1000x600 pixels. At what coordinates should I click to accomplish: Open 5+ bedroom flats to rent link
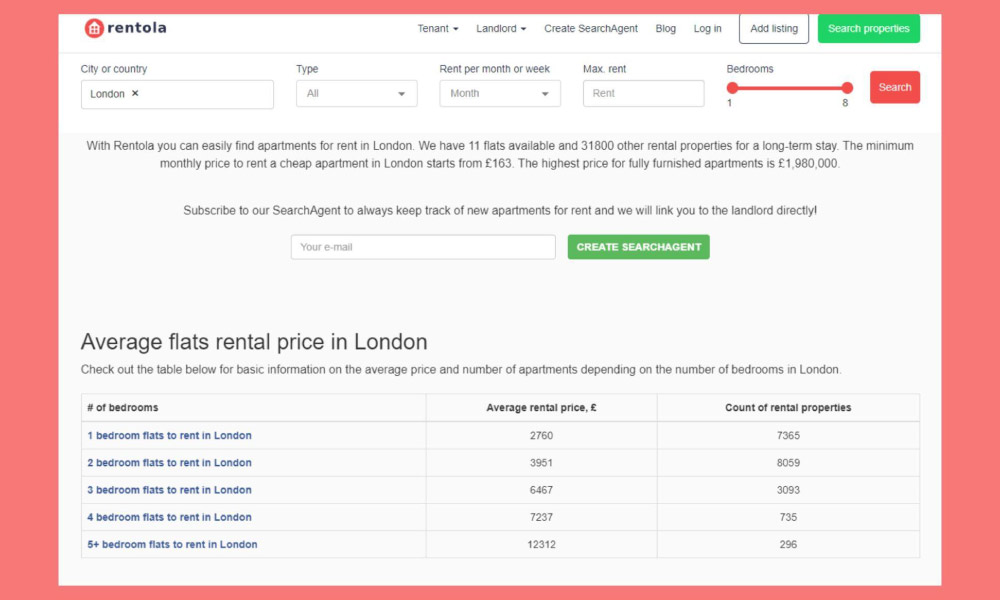click(x=174, y=544)
